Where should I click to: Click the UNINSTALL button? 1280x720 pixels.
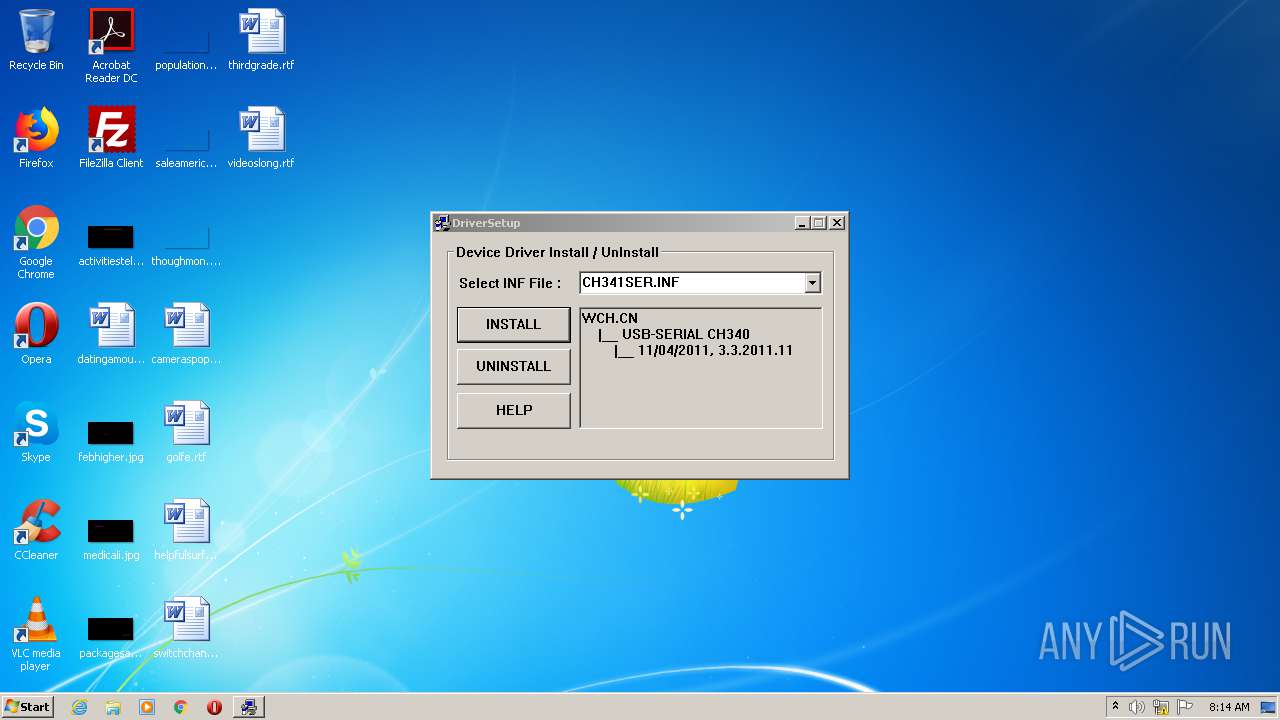(x=513, y=366)
